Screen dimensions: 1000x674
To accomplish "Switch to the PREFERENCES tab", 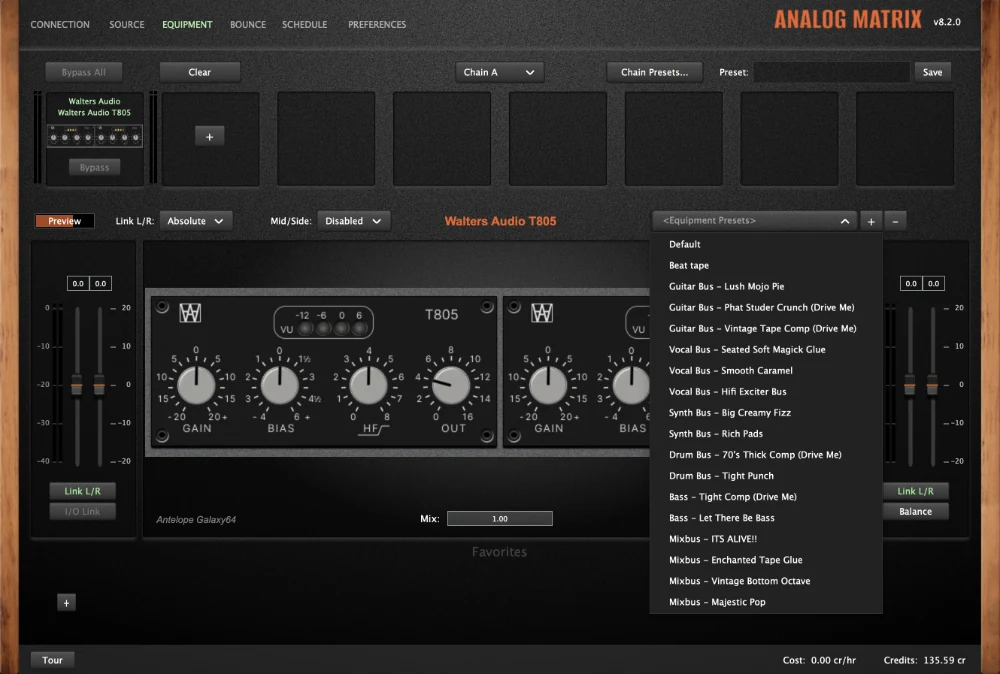I will coord(377,24).
